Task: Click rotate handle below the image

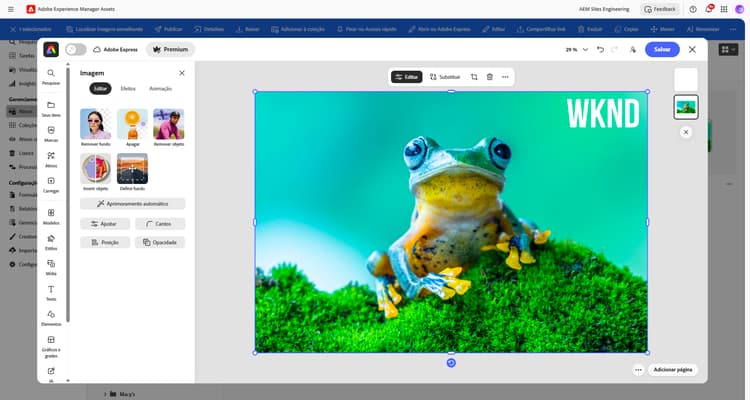Action: [x=451, y=363]
